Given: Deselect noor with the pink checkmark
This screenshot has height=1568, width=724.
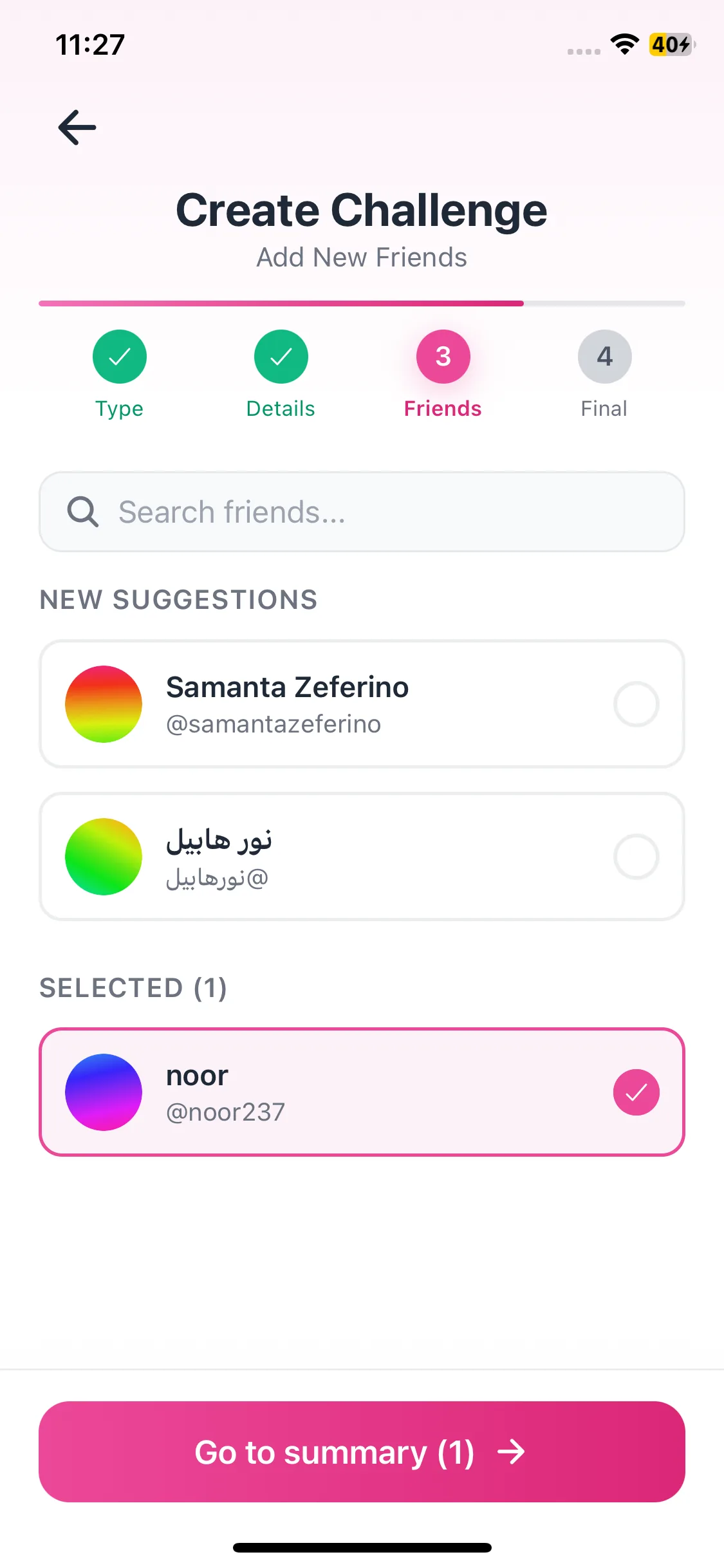Looking at the screenshot, I should tap(636, 1092).
